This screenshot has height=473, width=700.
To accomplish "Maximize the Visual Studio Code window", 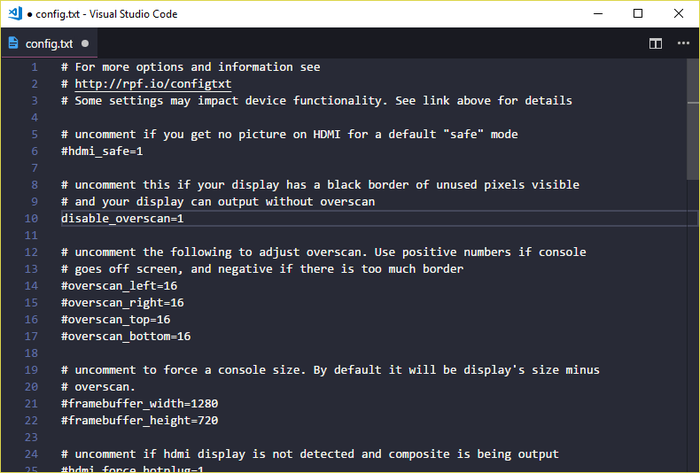I will (x=638, y=13).
